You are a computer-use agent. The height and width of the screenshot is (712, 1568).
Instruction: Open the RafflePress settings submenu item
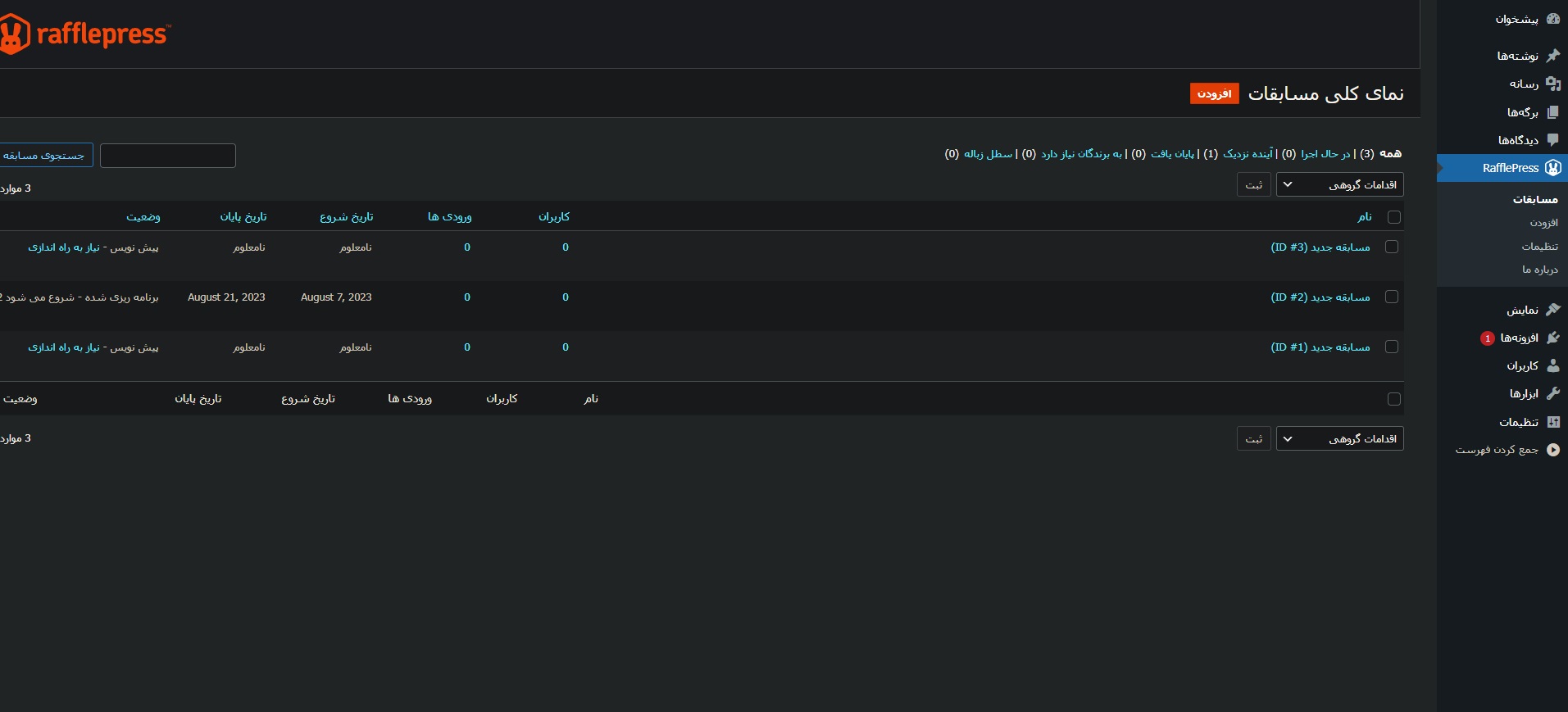point(1539,246)
